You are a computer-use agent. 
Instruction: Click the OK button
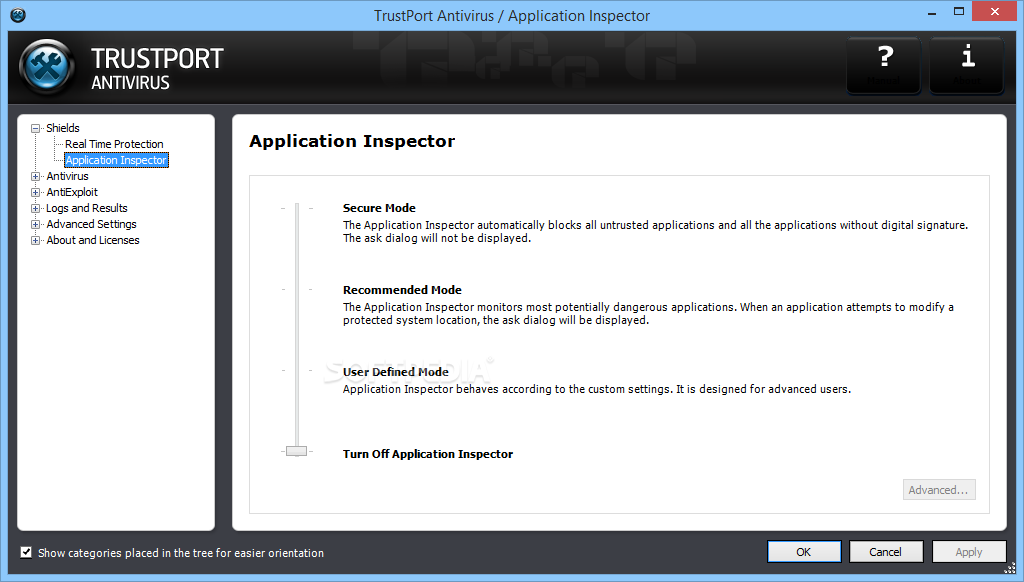pos(804,552)
